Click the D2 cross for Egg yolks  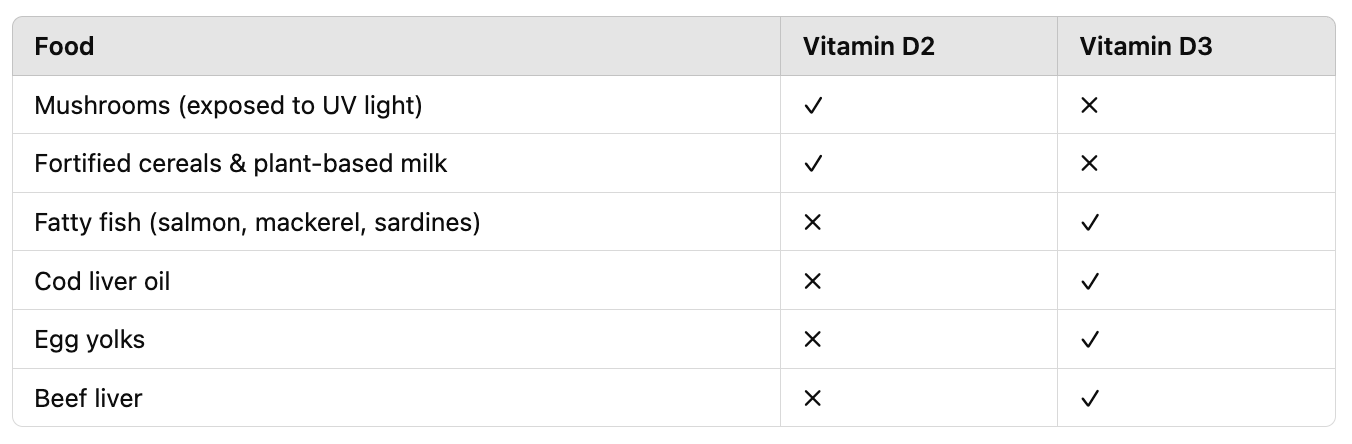(x=813, y=339)
